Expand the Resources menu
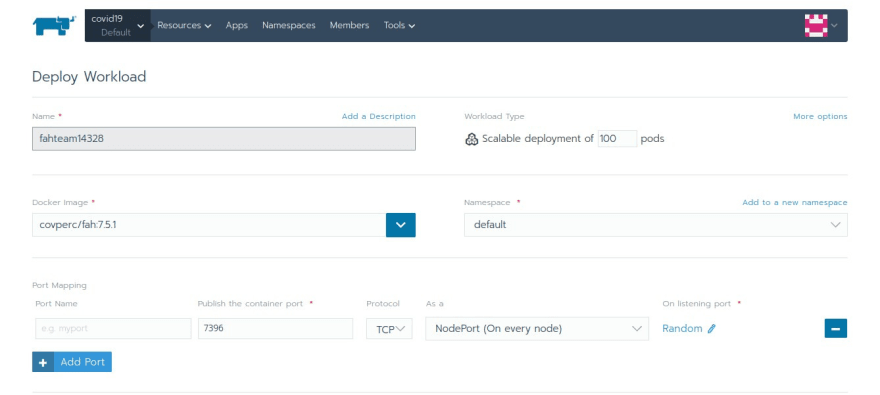 click(x=184, y=25)
